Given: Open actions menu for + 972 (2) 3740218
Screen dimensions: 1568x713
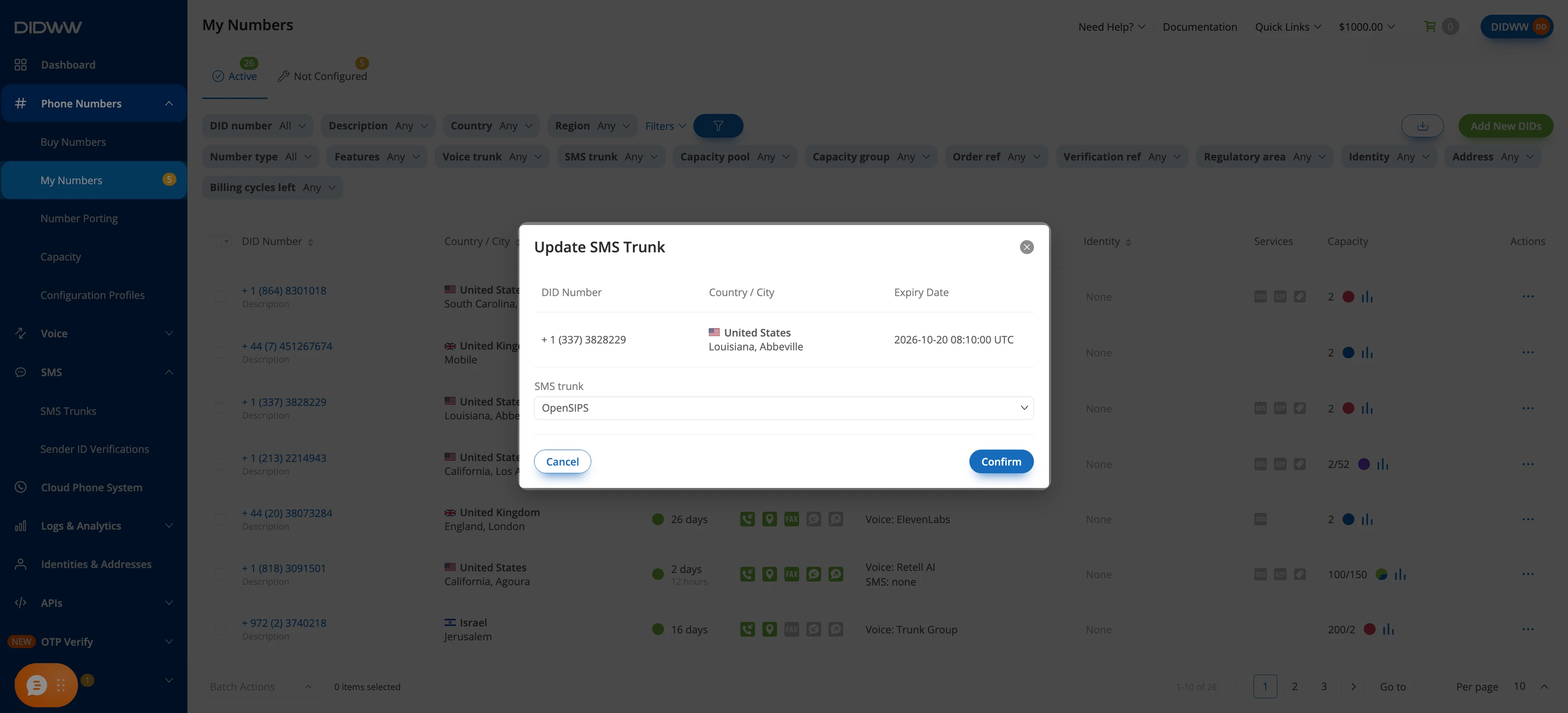Looking at the screenshot, I should click(x=1527, y=629).
